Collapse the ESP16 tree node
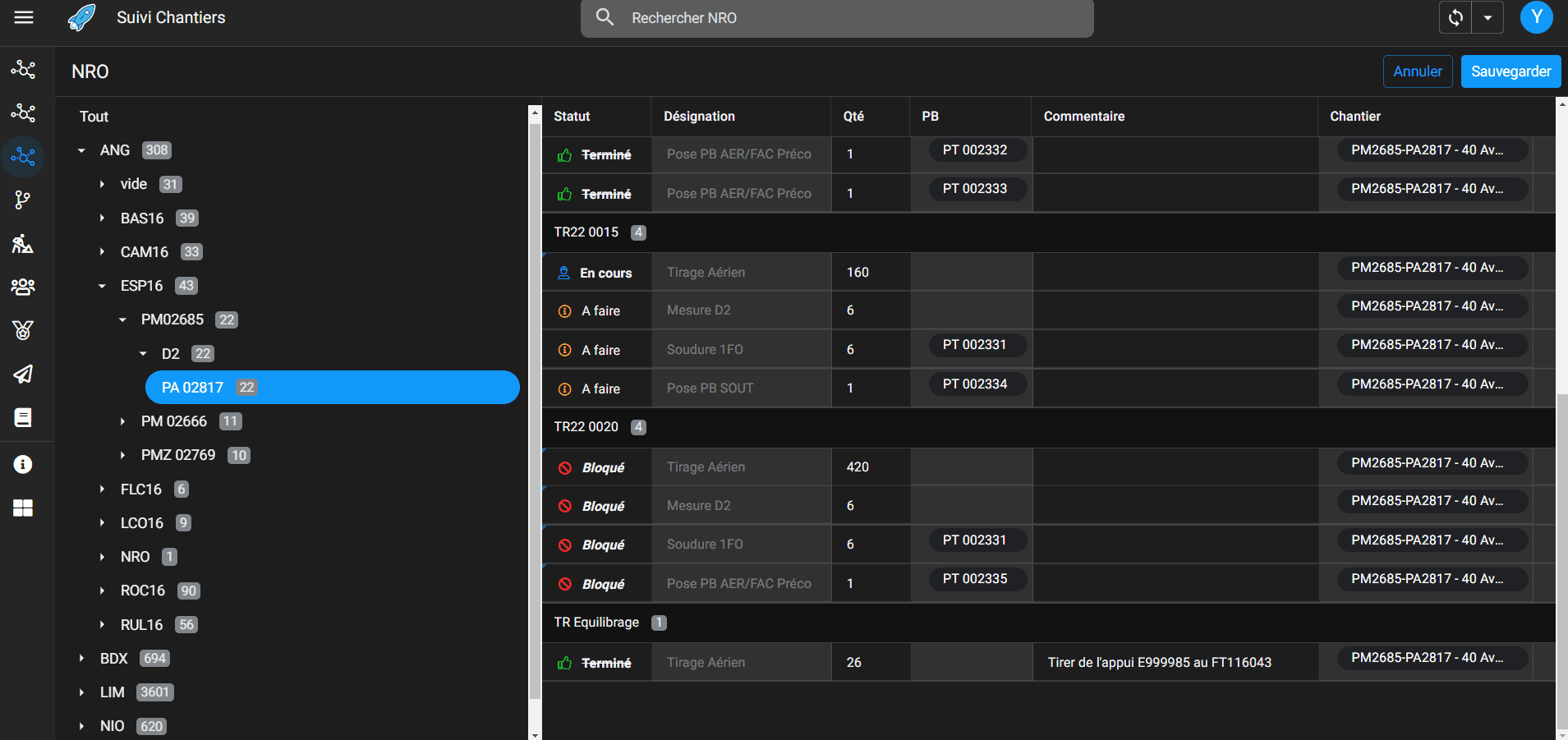This screenshot has height=740, width=1568. tap(102, 286)
